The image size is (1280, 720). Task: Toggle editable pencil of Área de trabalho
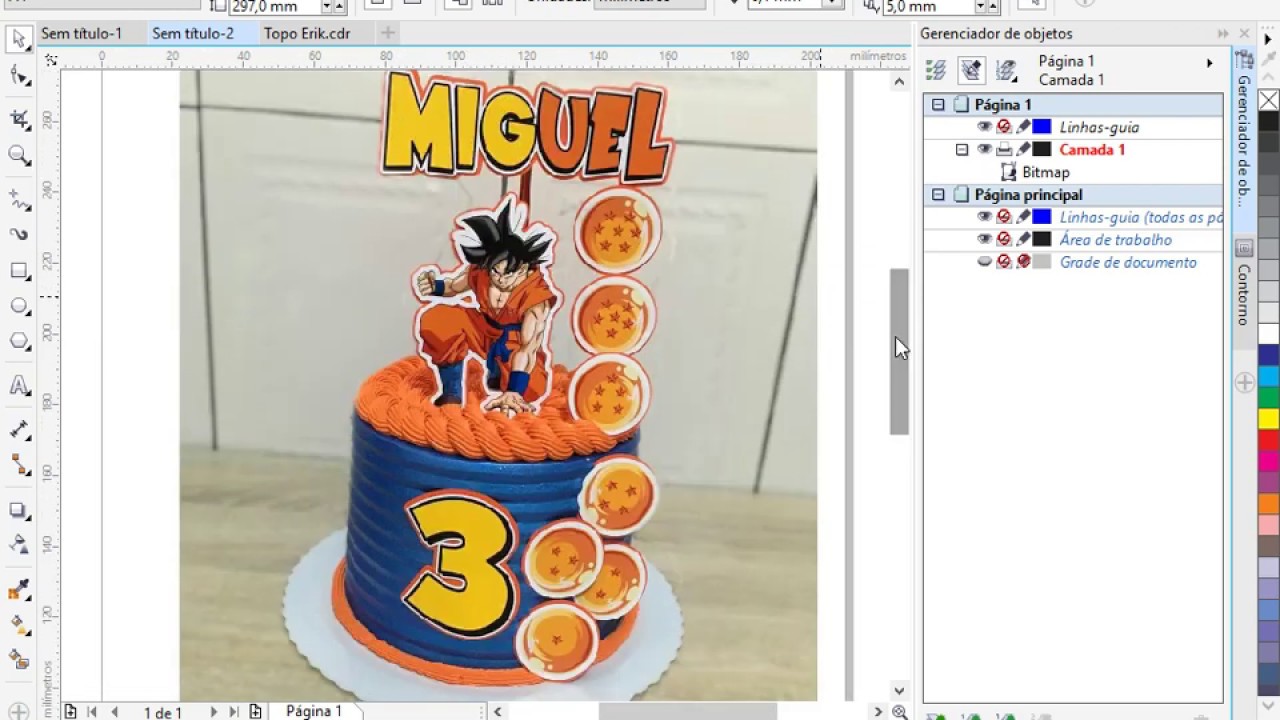click(x=1023, y=239)
